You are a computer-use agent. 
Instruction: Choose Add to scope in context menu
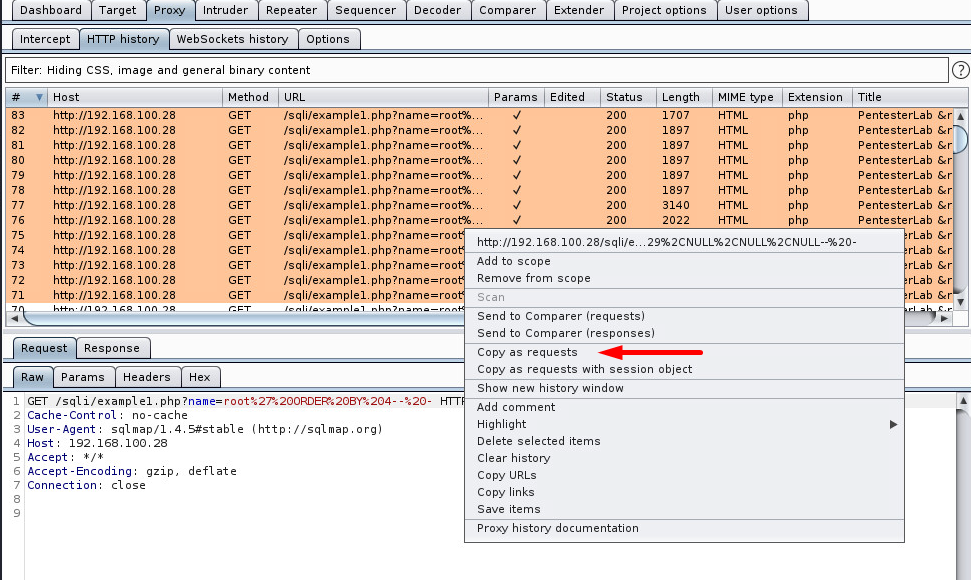[684, 261]
